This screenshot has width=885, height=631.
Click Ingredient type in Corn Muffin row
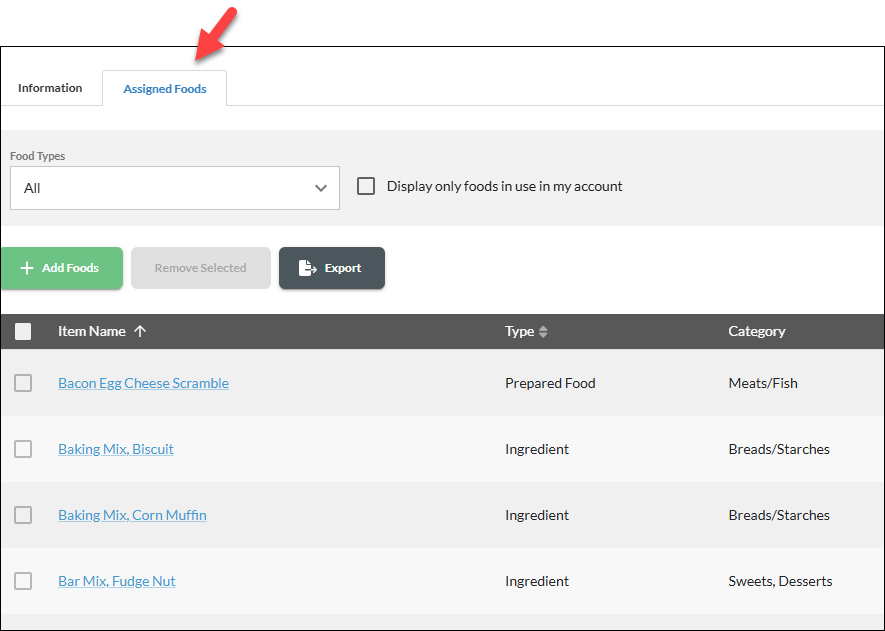(x=537, y=515)
